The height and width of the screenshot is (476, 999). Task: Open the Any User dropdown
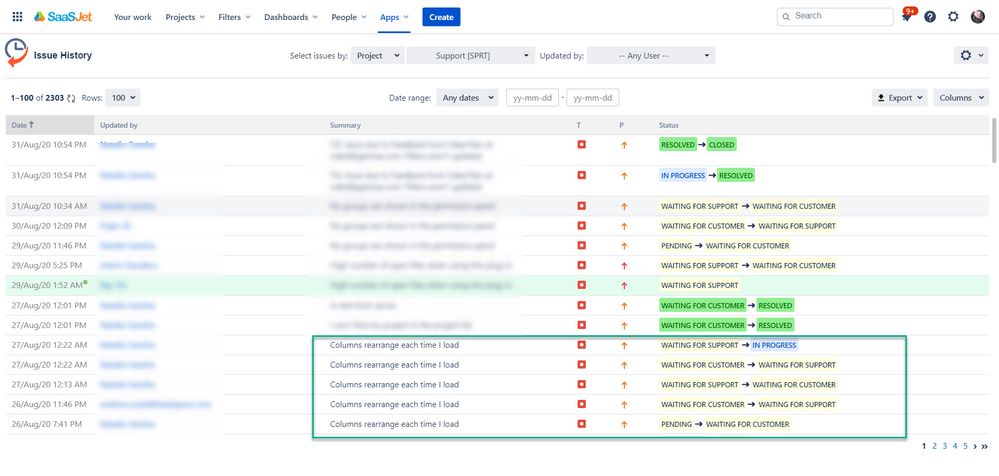651,56
